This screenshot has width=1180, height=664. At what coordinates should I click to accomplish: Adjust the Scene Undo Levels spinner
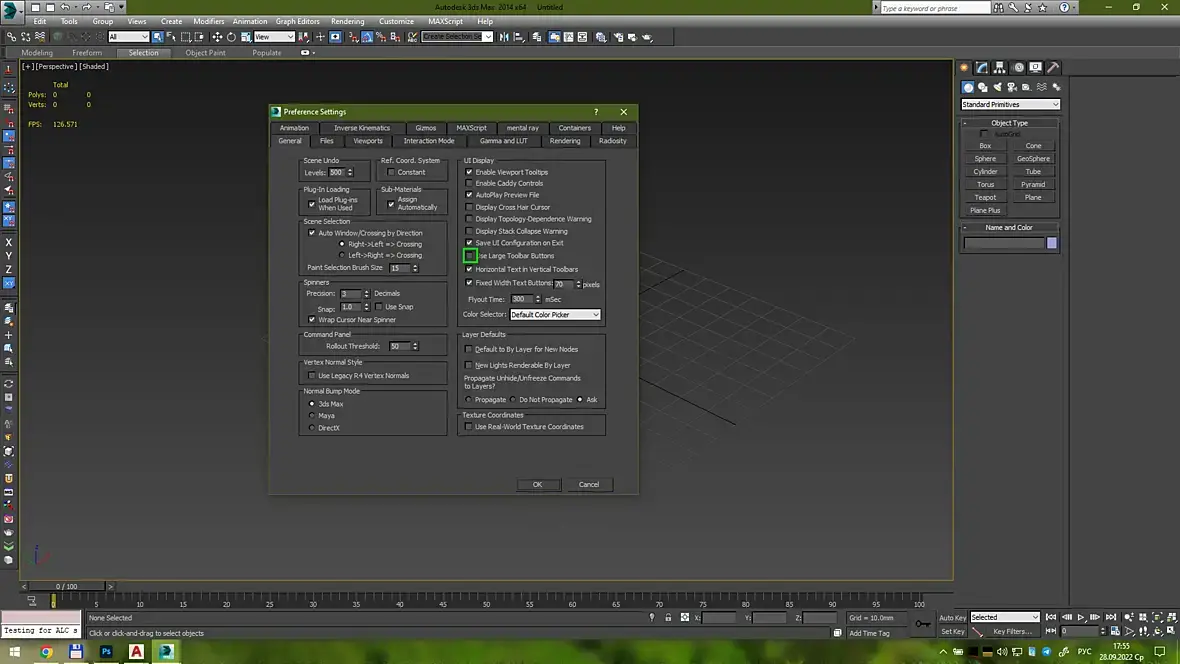(350, 172)
